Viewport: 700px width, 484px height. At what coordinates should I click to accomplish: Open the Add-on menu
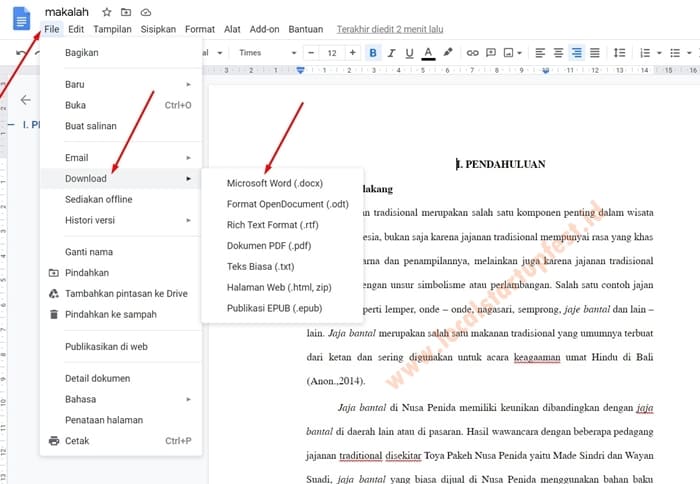pyautogui.click(x=264, y=29)
